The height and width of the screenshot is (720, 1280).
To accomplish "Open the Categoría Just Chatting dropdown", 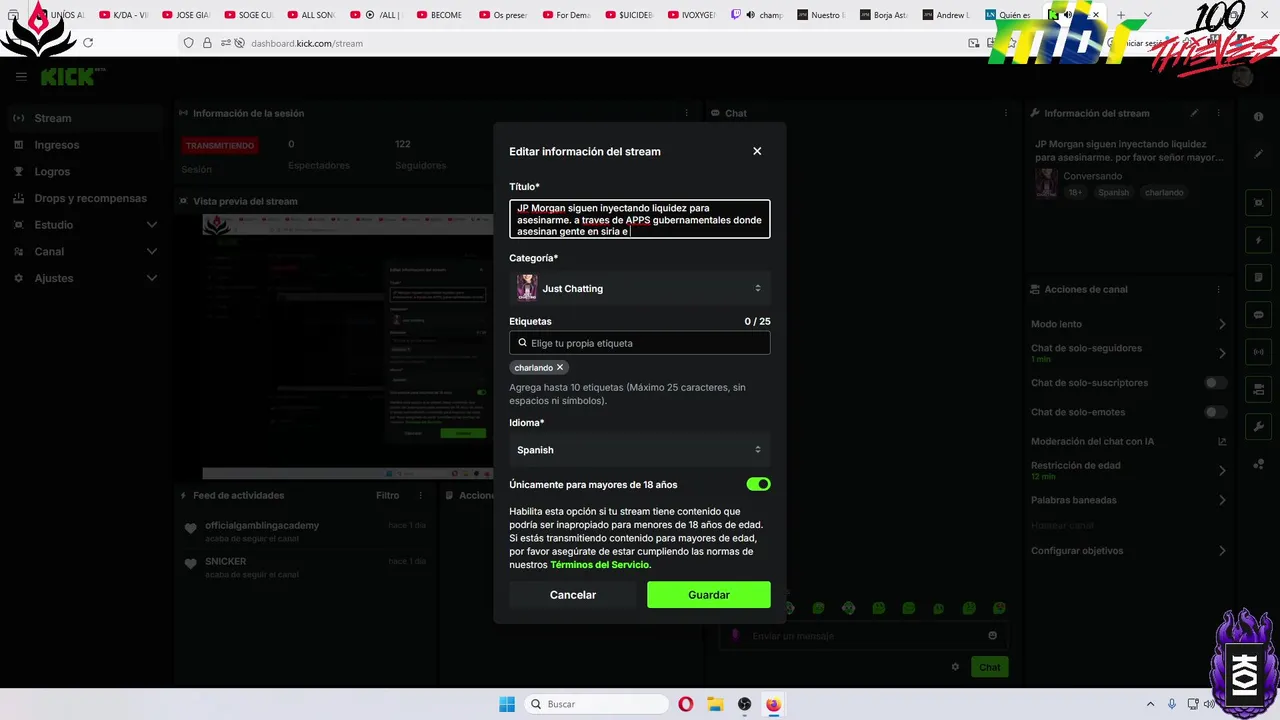I will click(x=640, y=288).
